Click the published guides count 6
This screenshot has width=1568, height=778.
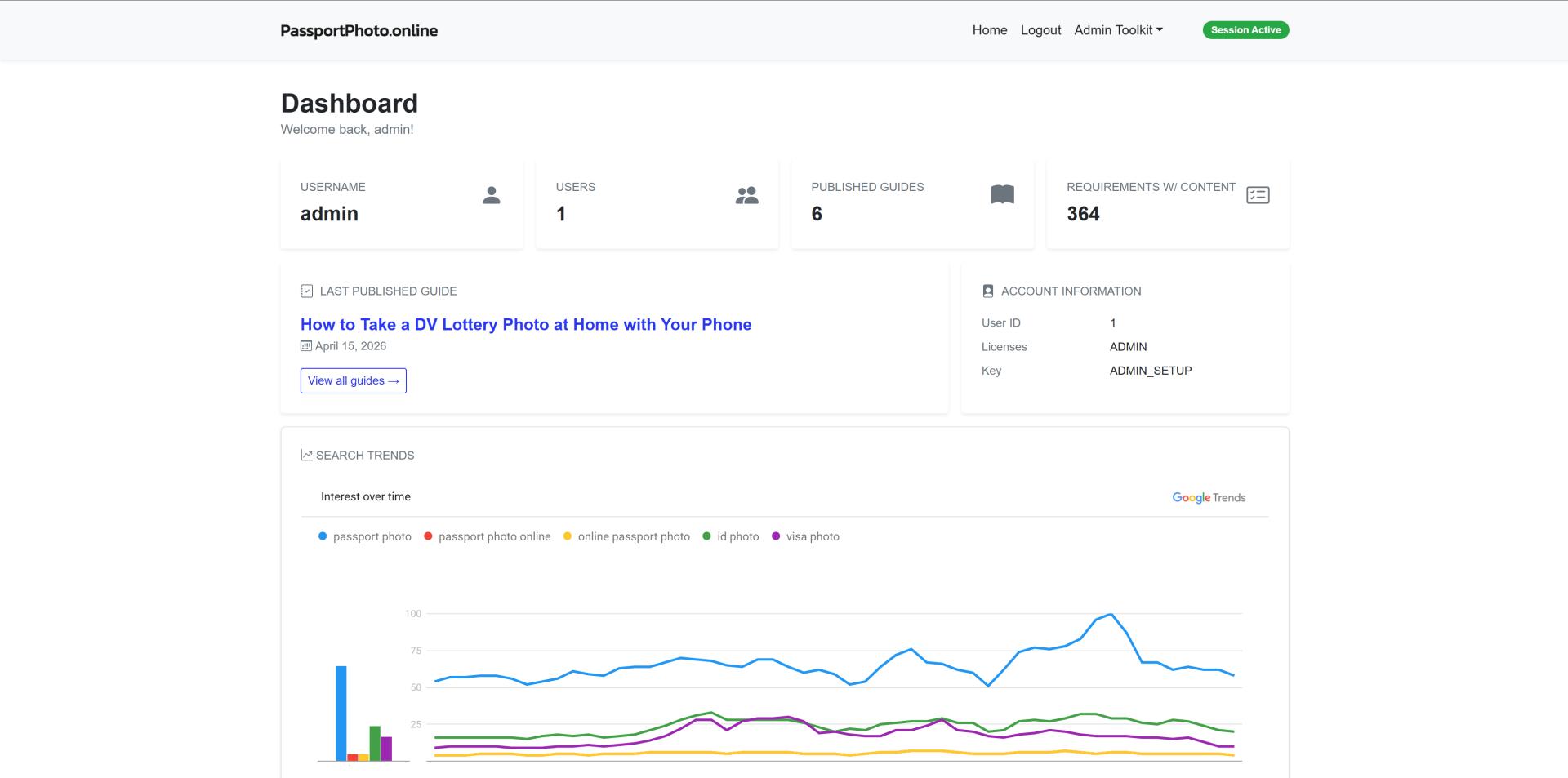coord(817,214)
